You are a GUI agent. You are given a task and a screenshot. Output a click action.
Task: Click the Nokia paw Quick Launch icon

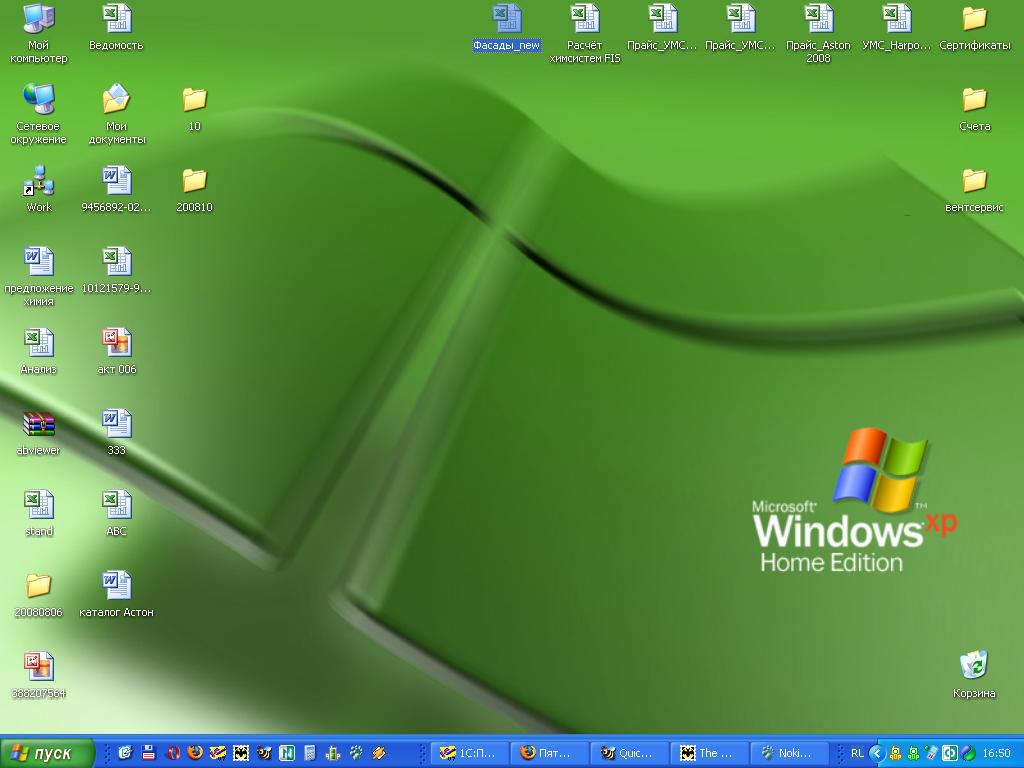(356, 753)
